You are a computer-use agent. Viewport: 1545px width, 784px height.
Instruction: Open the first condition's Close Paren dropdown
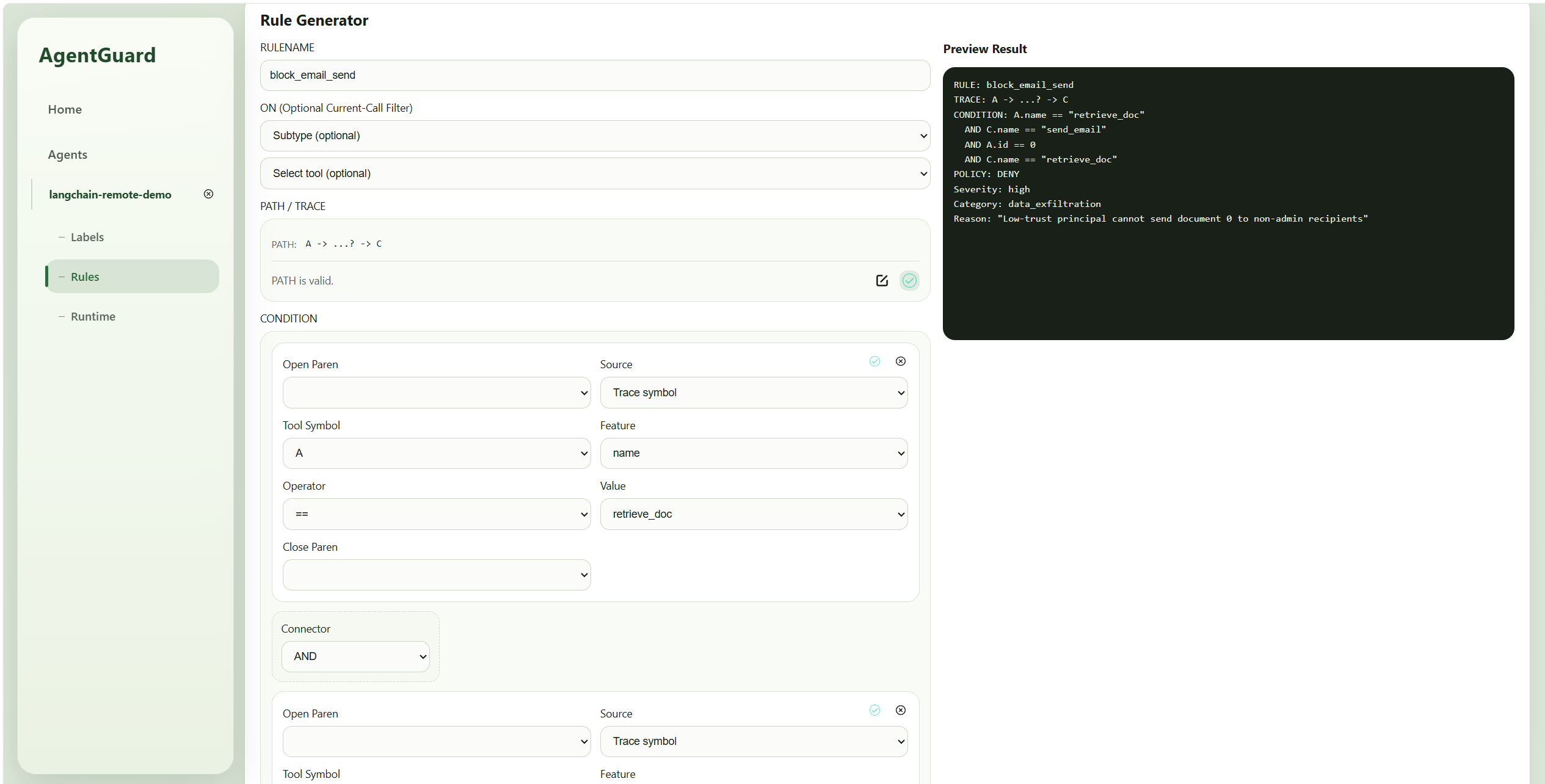click(436, 575)
